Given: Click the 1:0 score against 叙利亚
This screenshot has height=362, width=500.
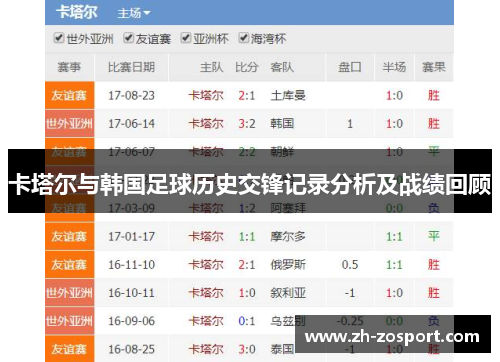Looking at the screenshot, I should (247, 293).
